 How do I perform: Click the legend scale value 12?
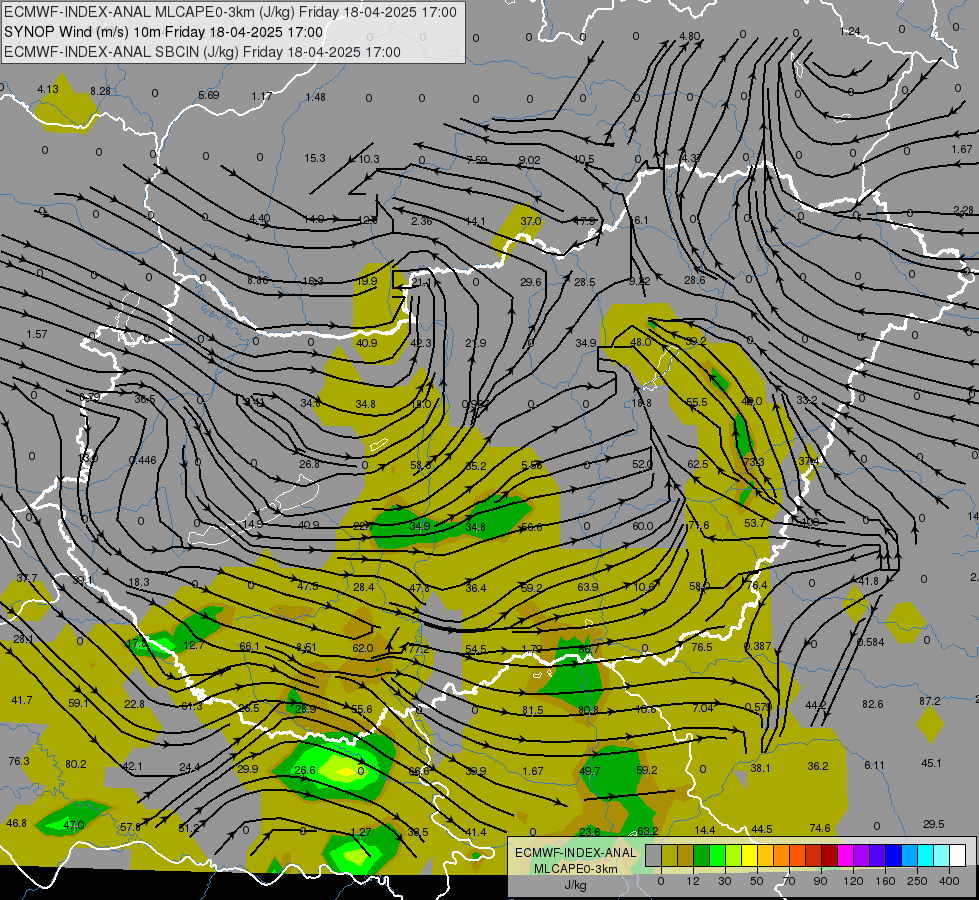point(693,881)
